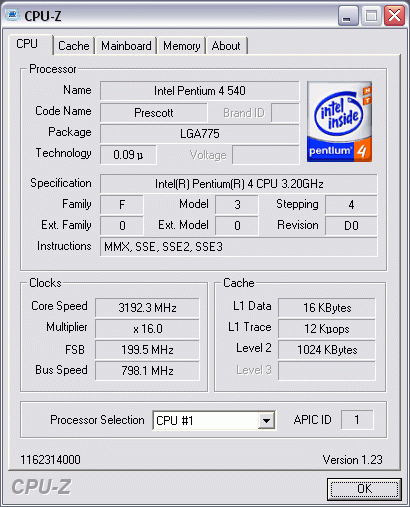Select the CPU tab
Viewport: 410px width, 507px height.
coord(27,44)
